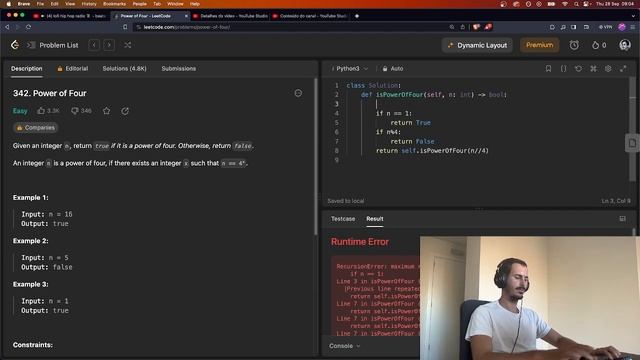Reset code to default icon
Viewport: 640px width, 360px height.
pos(578,69)
